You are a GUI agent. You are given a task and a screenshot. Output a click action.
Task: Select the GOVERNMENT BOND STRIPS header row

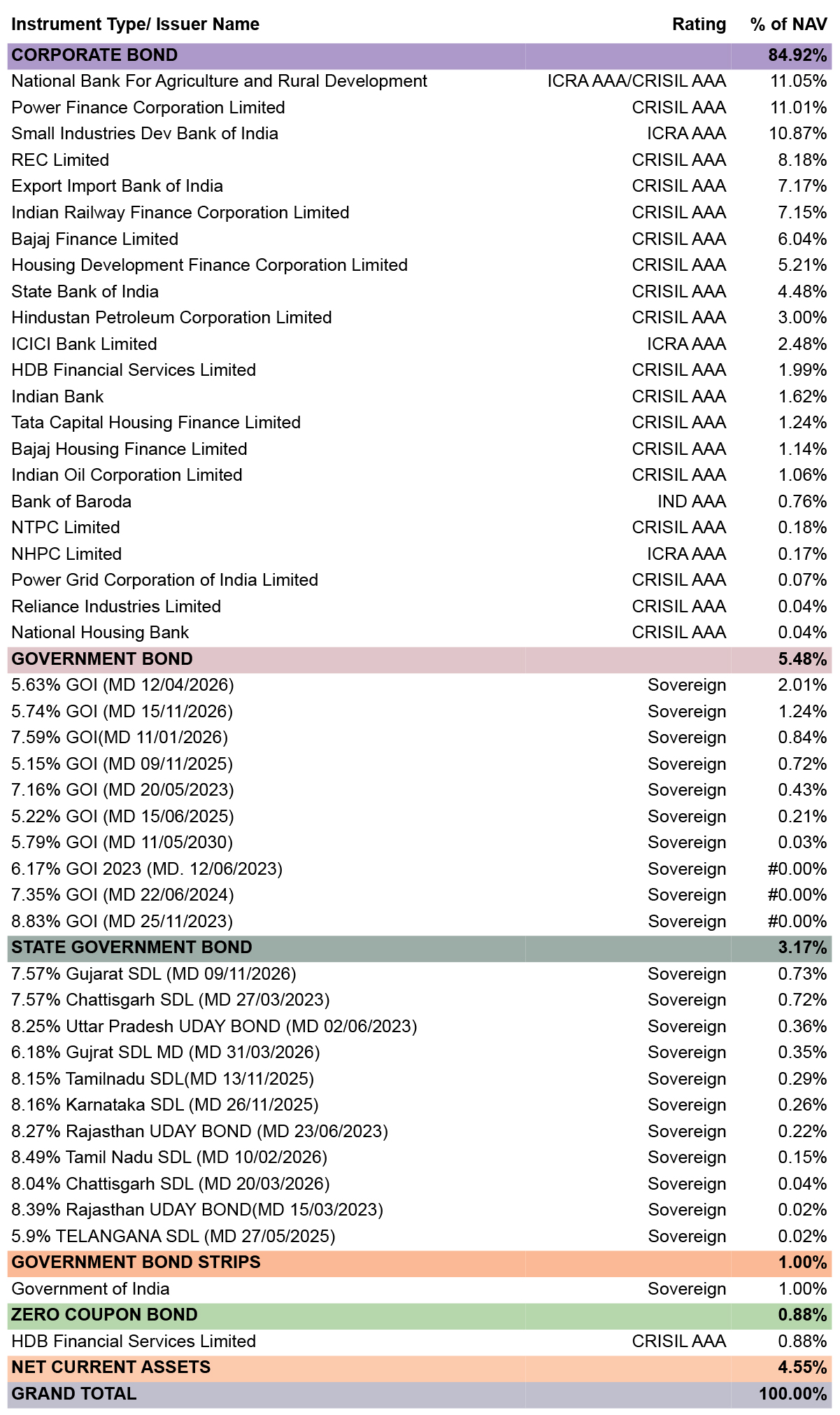[x=420, y=1262]
